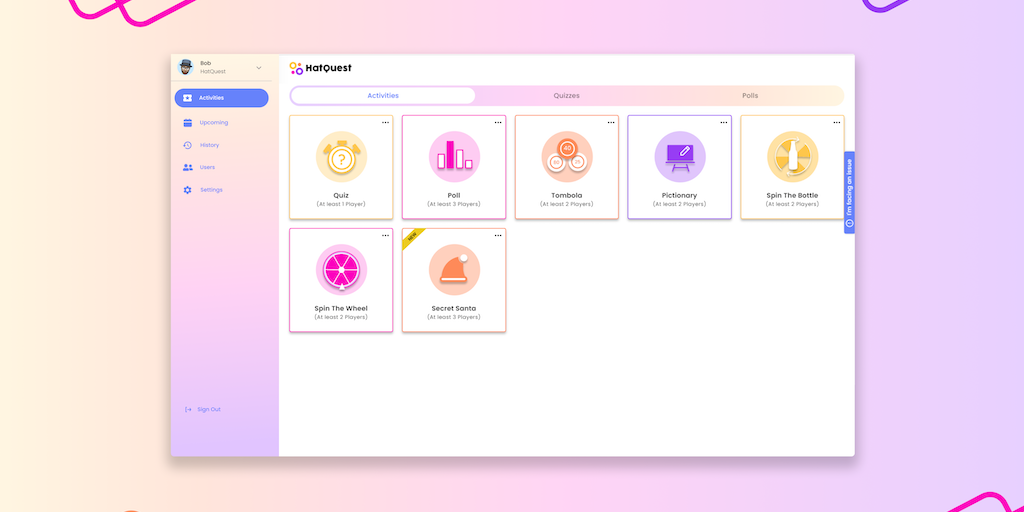Open the Tombola card three-dot menu
The image size is (1024, 512).
pos(611,123)
